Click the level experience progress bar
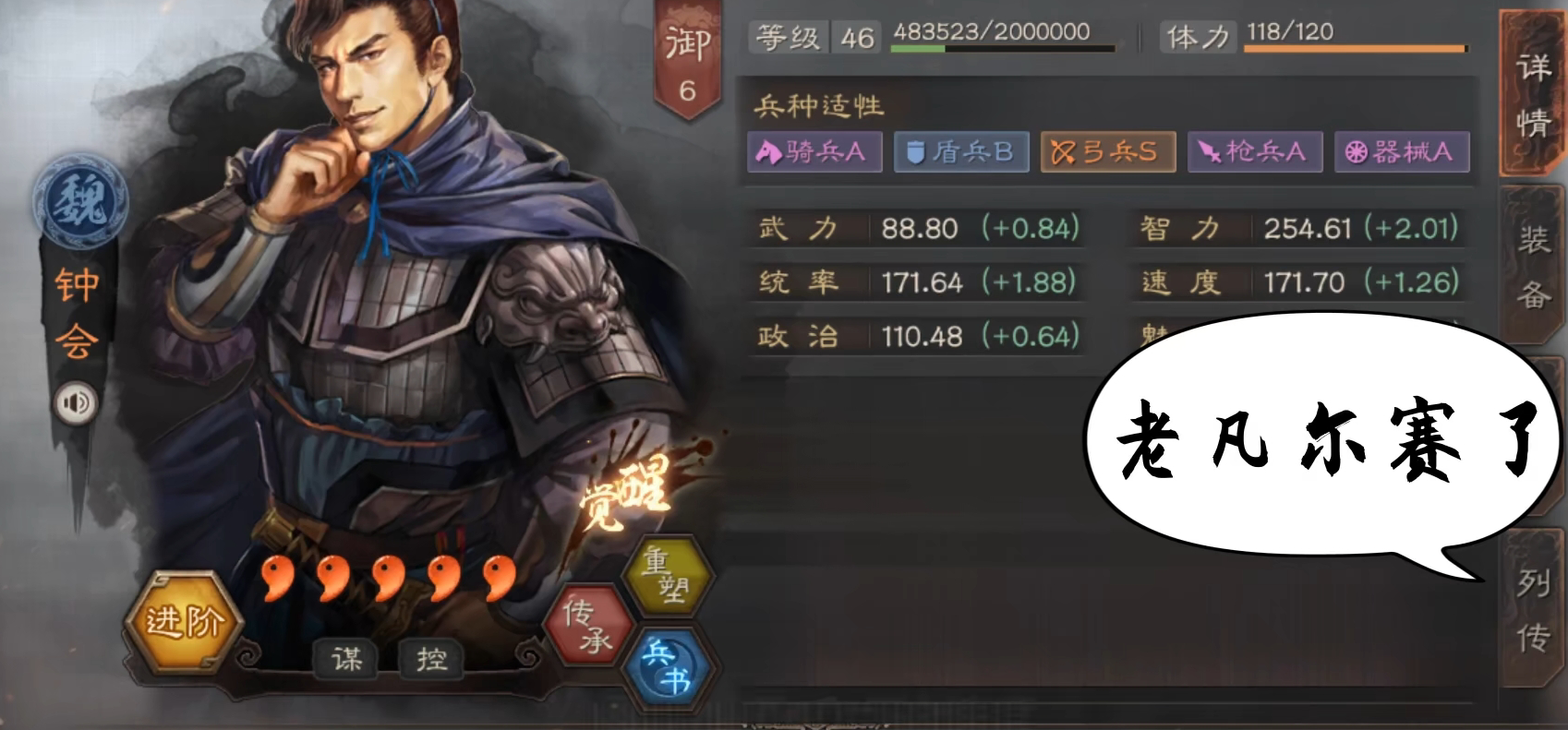Screen dimensions: 1568x730 [x=1003, y=48]
